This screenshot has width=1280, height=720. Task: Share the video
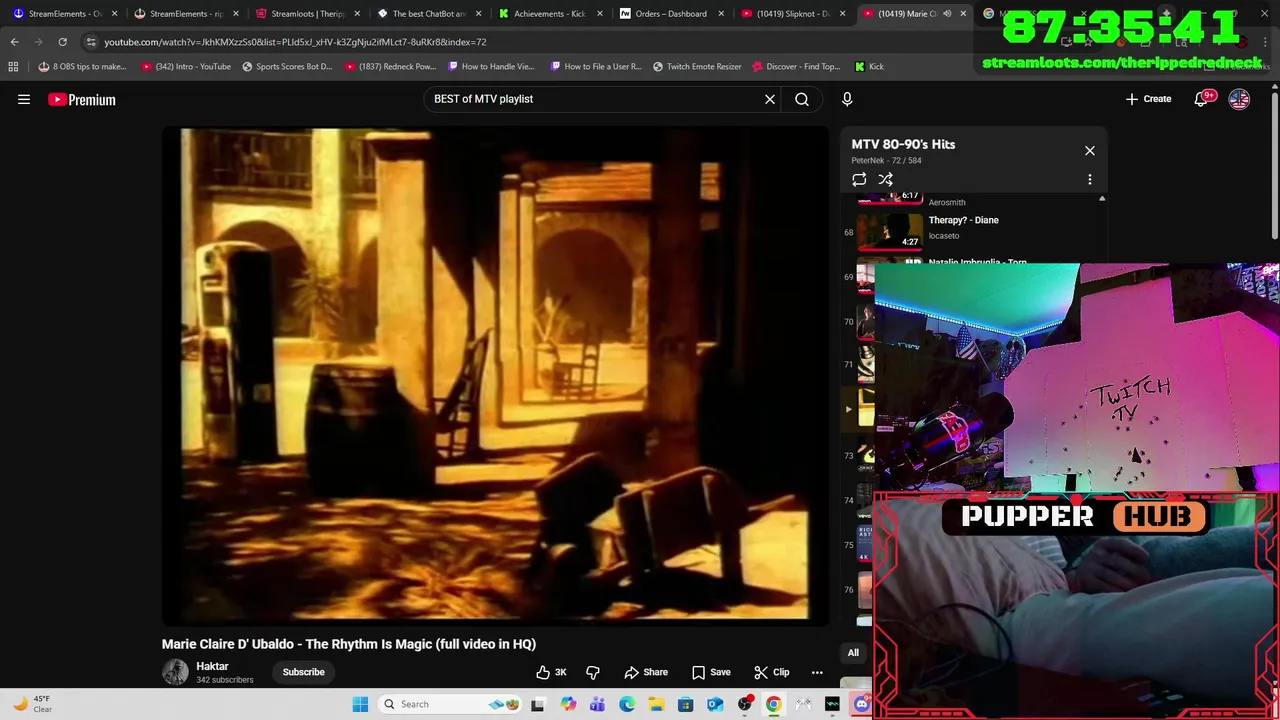coord(646,672)
